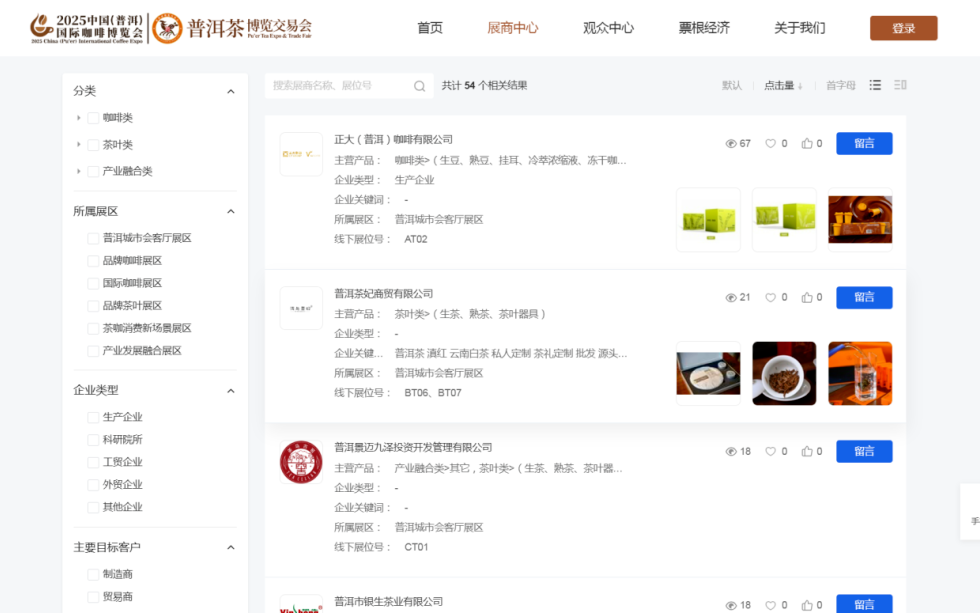
Task: Like 普洱茶妃商贸有限公司 with thumbs-up icon
Action: click(807, 297)
